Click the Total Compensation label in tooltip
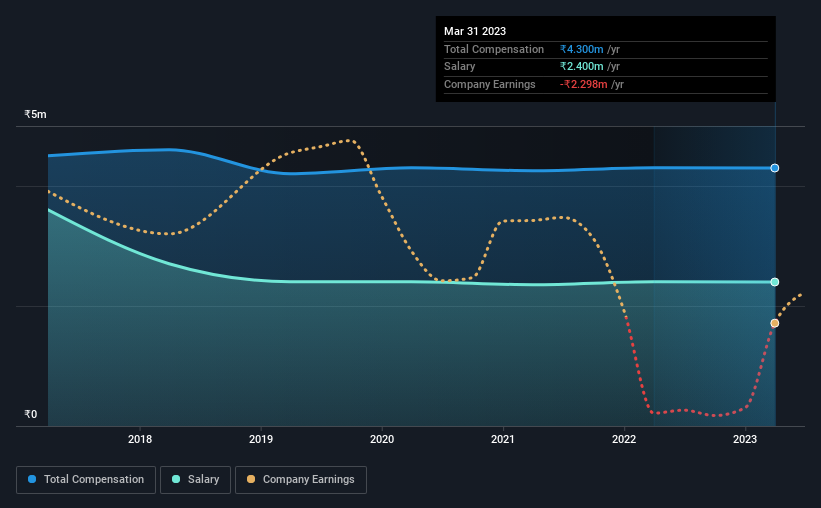The image size is (821, 508). [494, 49]
